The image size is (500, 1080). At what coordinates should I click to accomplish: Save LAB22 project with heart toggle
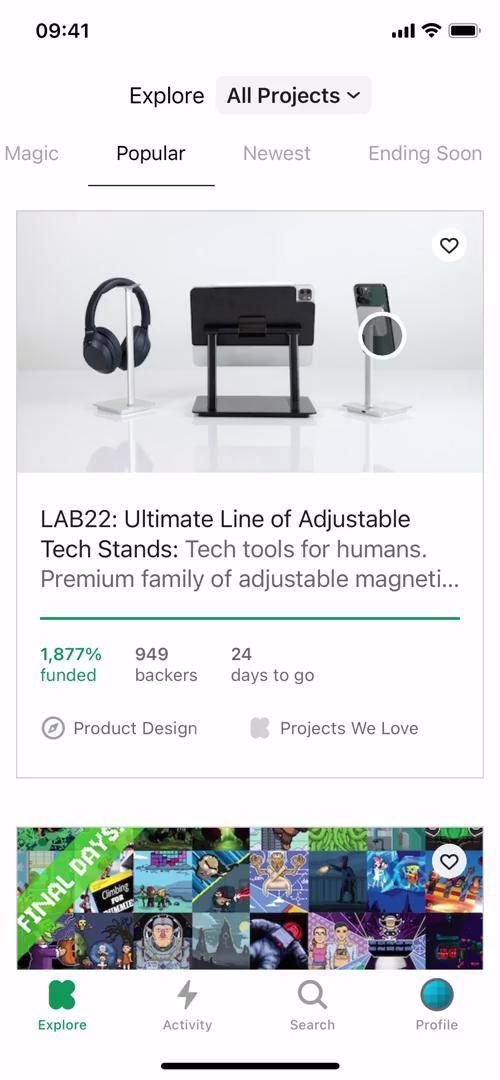point(449,245)
